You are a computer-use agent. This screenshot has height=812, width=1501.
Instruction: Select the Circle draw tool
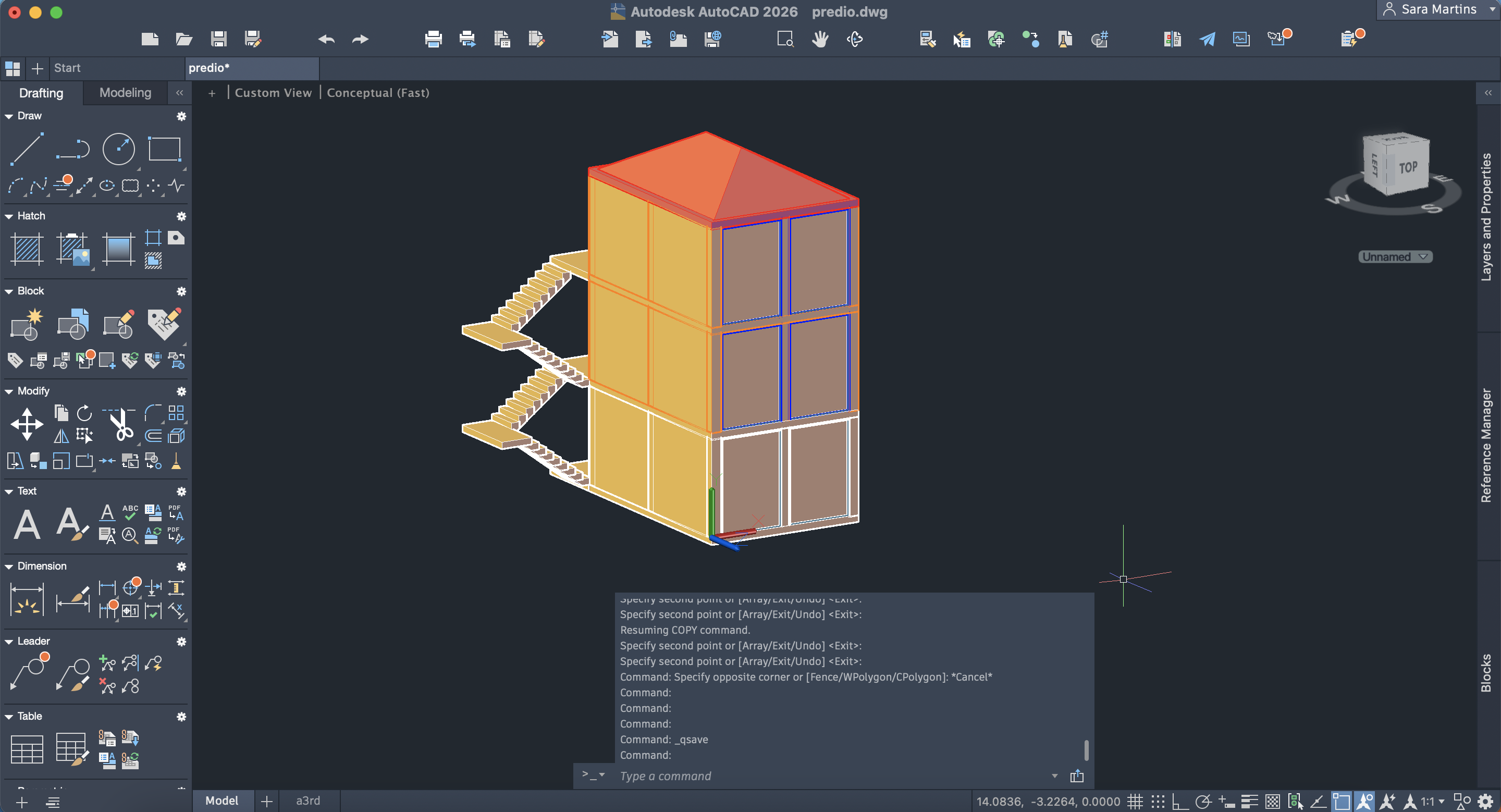(x=118, y=149)
